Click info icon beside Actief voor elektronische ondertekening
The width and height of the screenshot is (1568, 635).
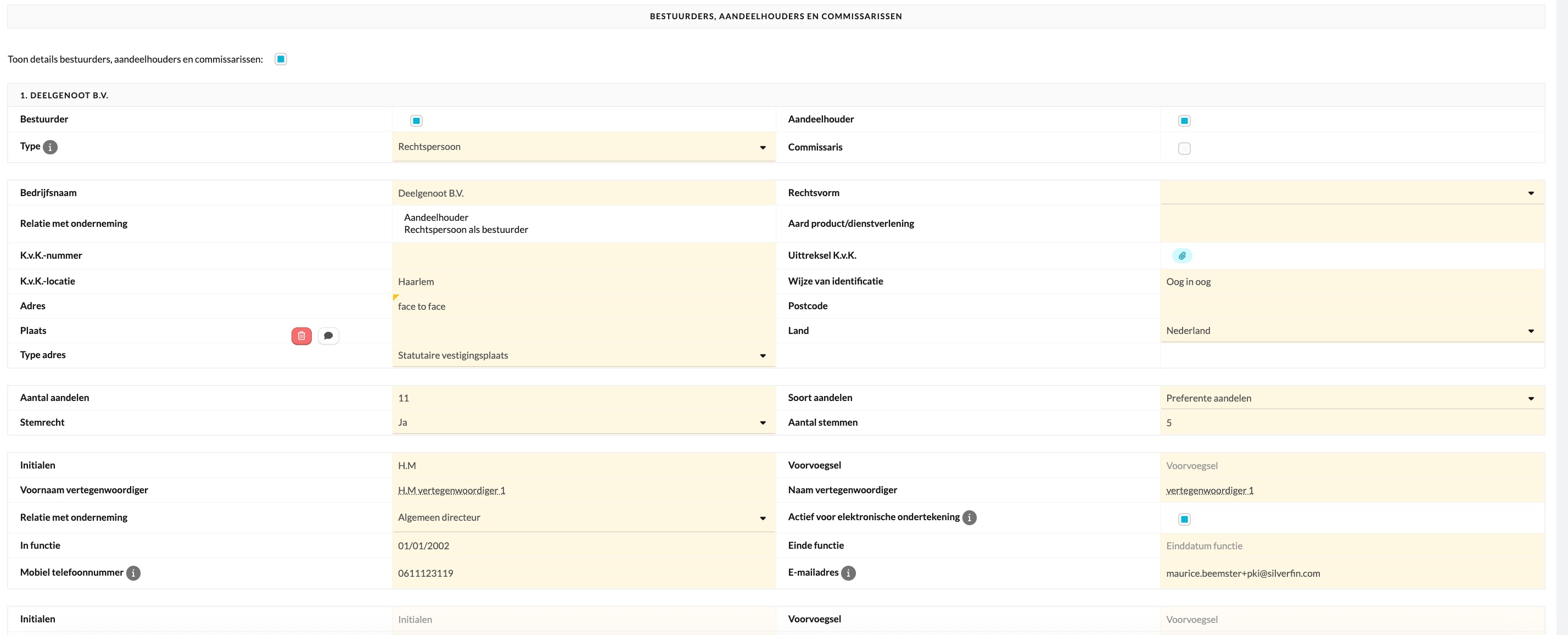(969, 517)
